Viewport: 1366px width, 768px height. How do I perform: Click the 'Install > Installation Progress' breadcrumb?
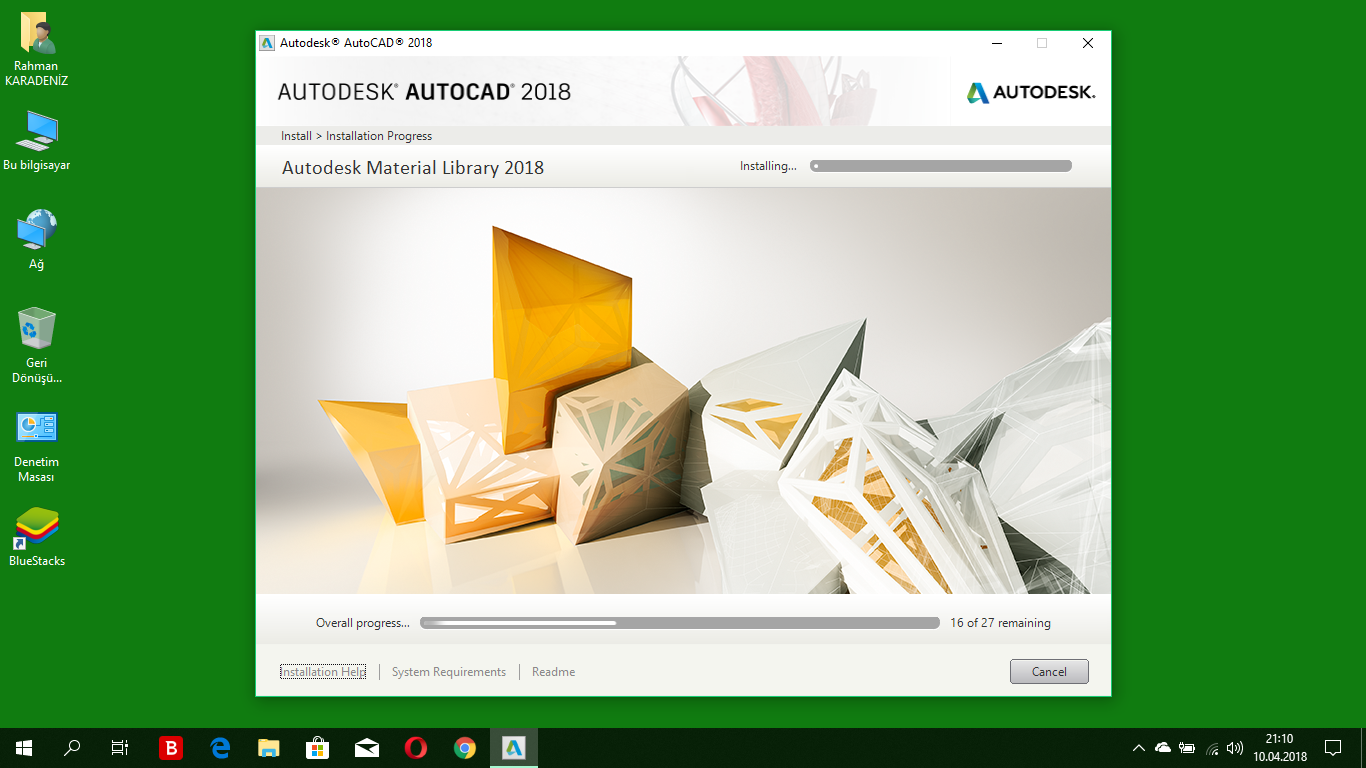[x=356, y=136]
